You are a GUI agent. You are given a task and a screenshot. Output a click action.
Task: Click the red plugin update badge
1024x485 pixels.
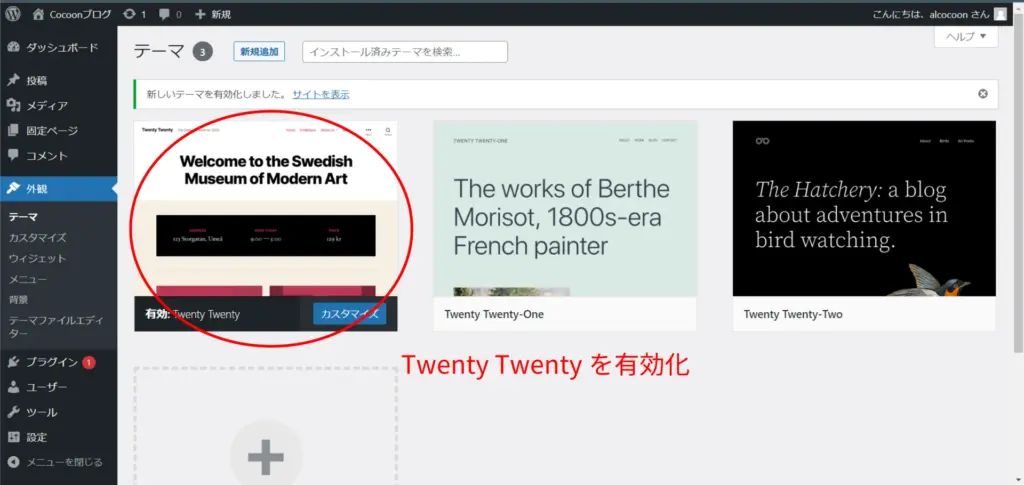tap(89, 362)
